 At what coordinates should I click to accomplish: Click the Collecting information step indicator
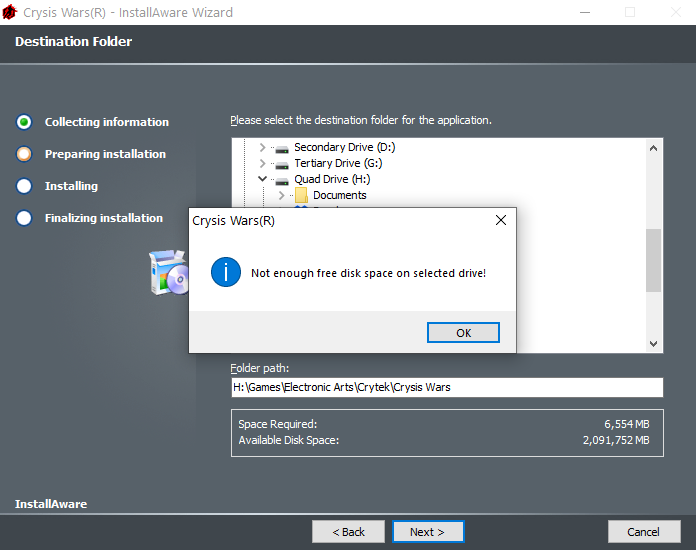(25, 122)
